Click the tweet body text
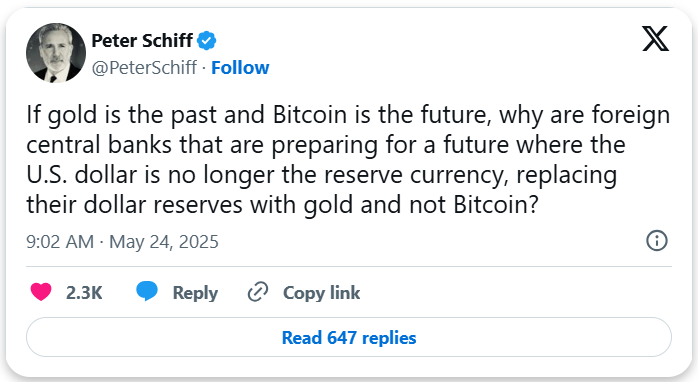 pos(348,159)
